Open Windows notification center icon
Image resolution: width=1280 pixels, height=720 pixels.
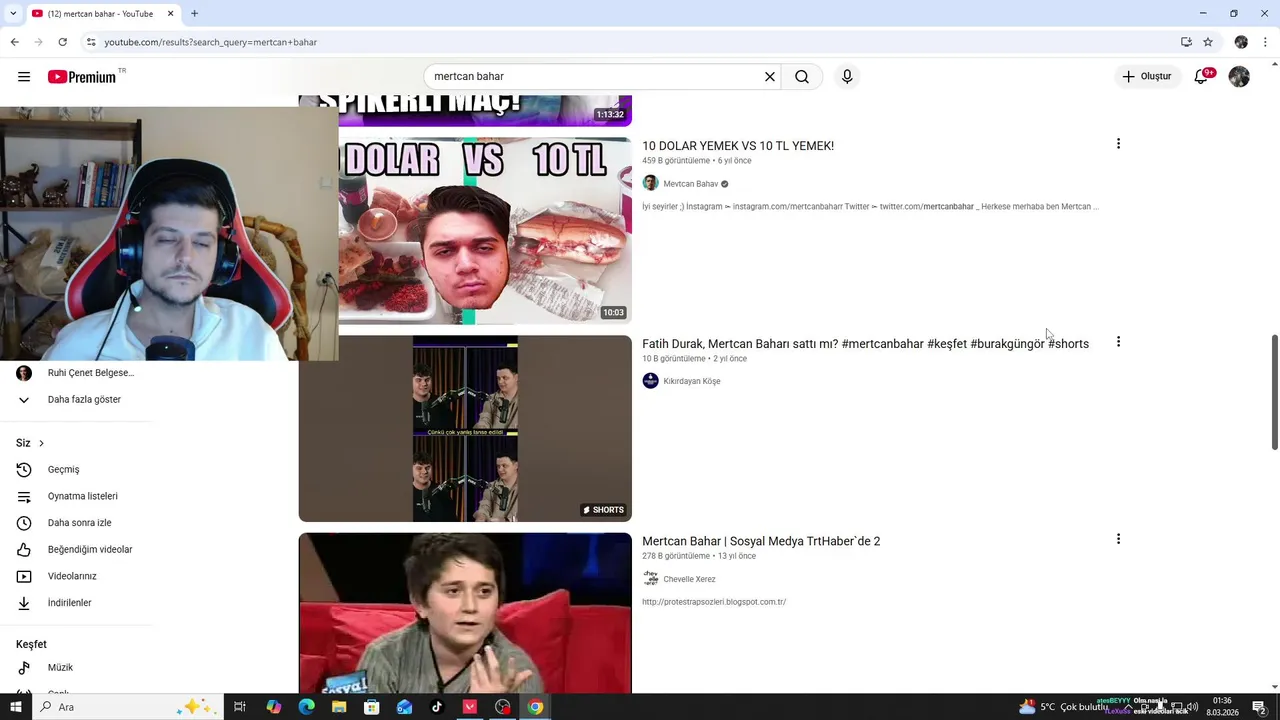pos(1259,707)
